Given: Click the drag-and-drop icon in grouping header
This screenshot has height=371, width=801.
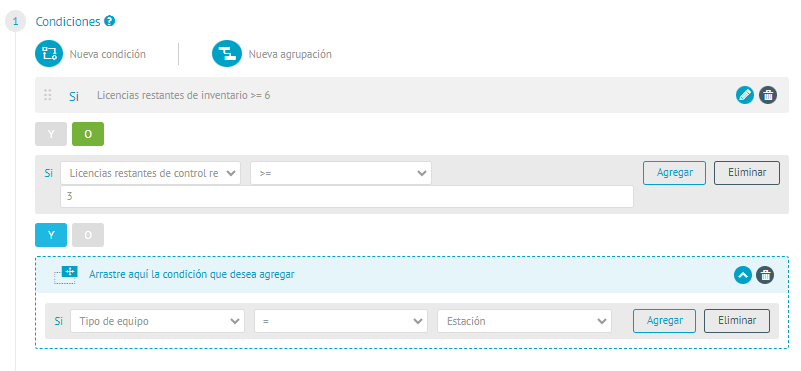Looking at the screenshot, I should pos(65,274).
